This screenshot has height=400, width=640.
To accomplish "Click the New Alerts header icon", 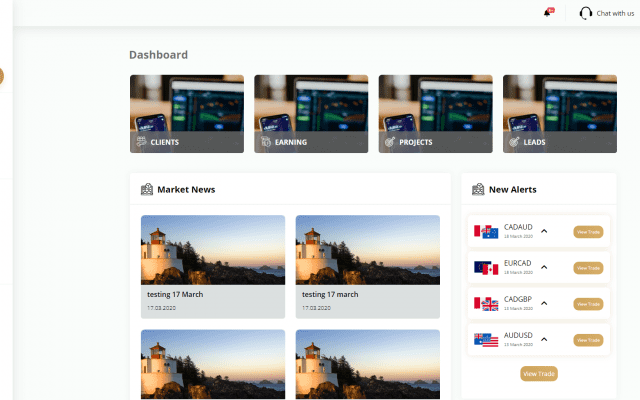I will point(478,189).
